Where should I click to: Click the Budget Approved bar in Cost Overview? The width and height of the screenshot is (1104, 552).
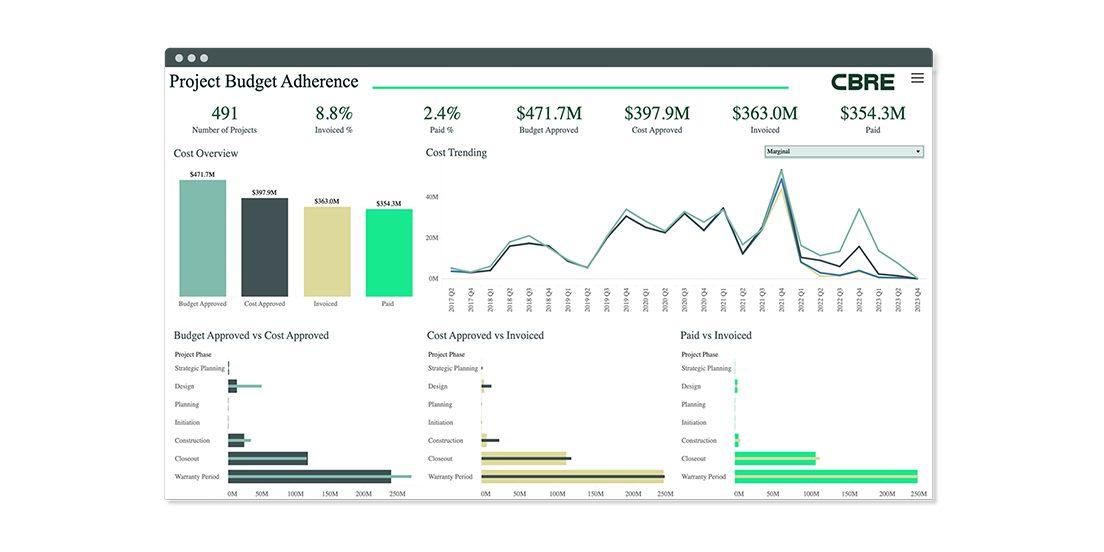click(x=202, y=238)
